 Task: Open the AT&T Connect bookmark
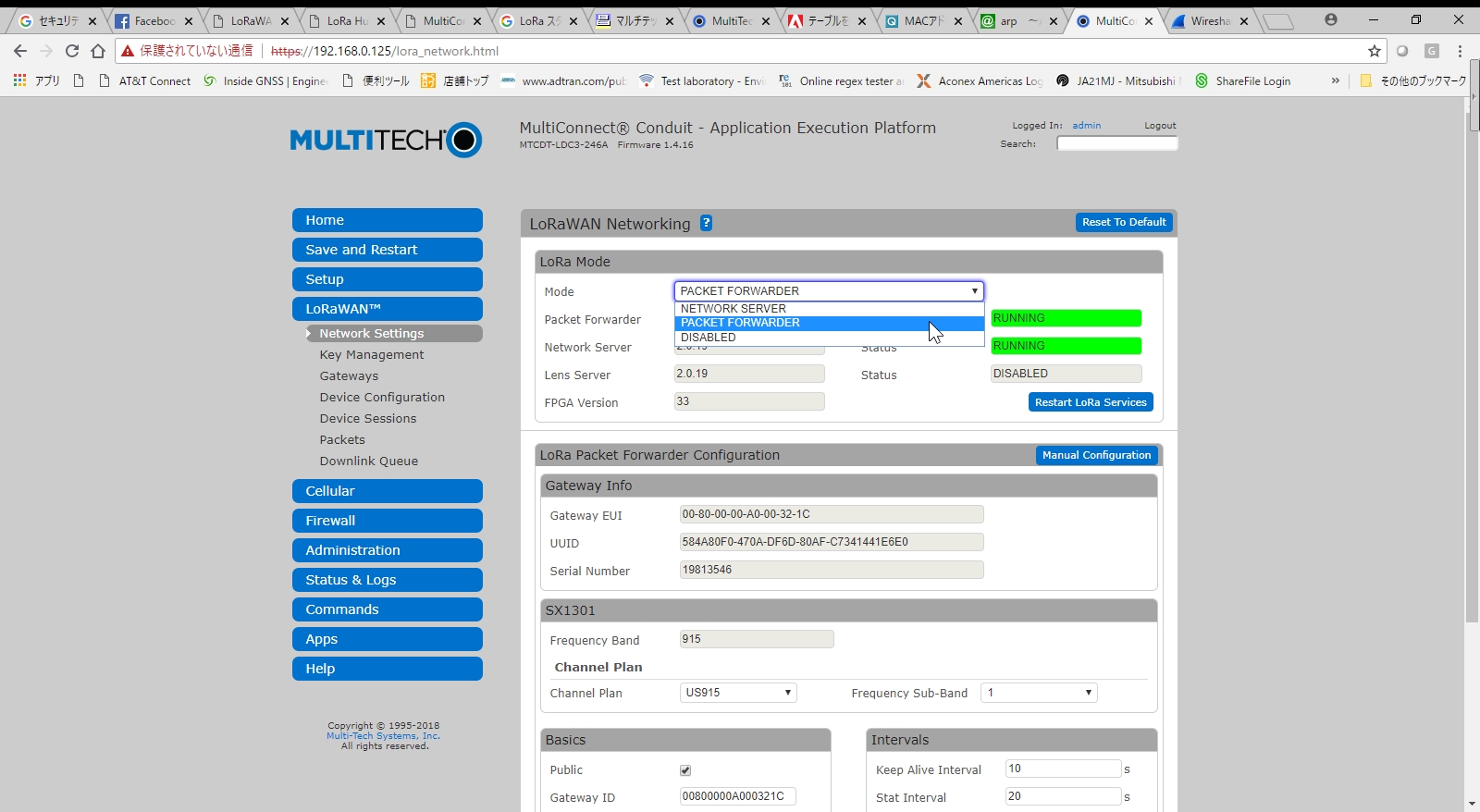click(x=146, y=81)
